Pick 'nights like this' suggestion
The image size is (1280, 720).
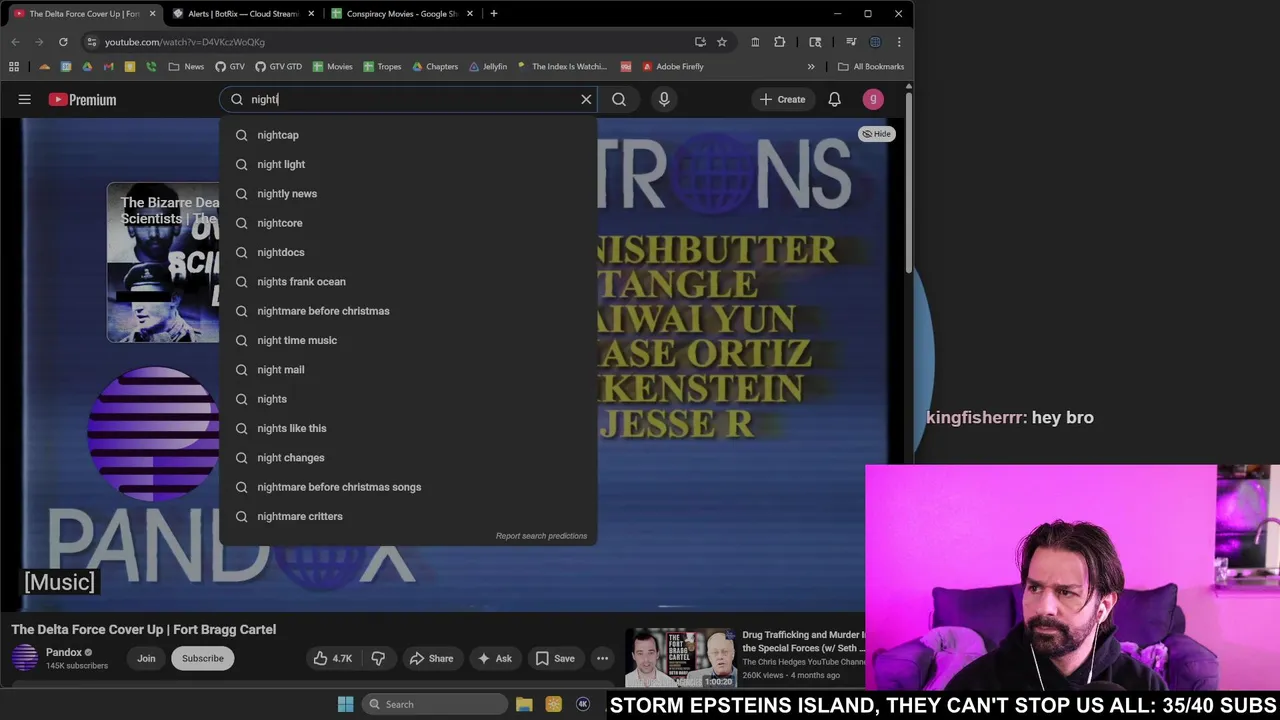(x=408, y=428)
